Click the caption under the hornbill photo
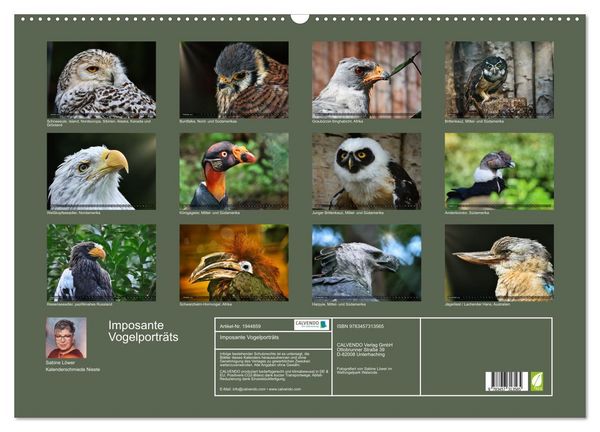 pyautogui.click(x=205, y=304)
